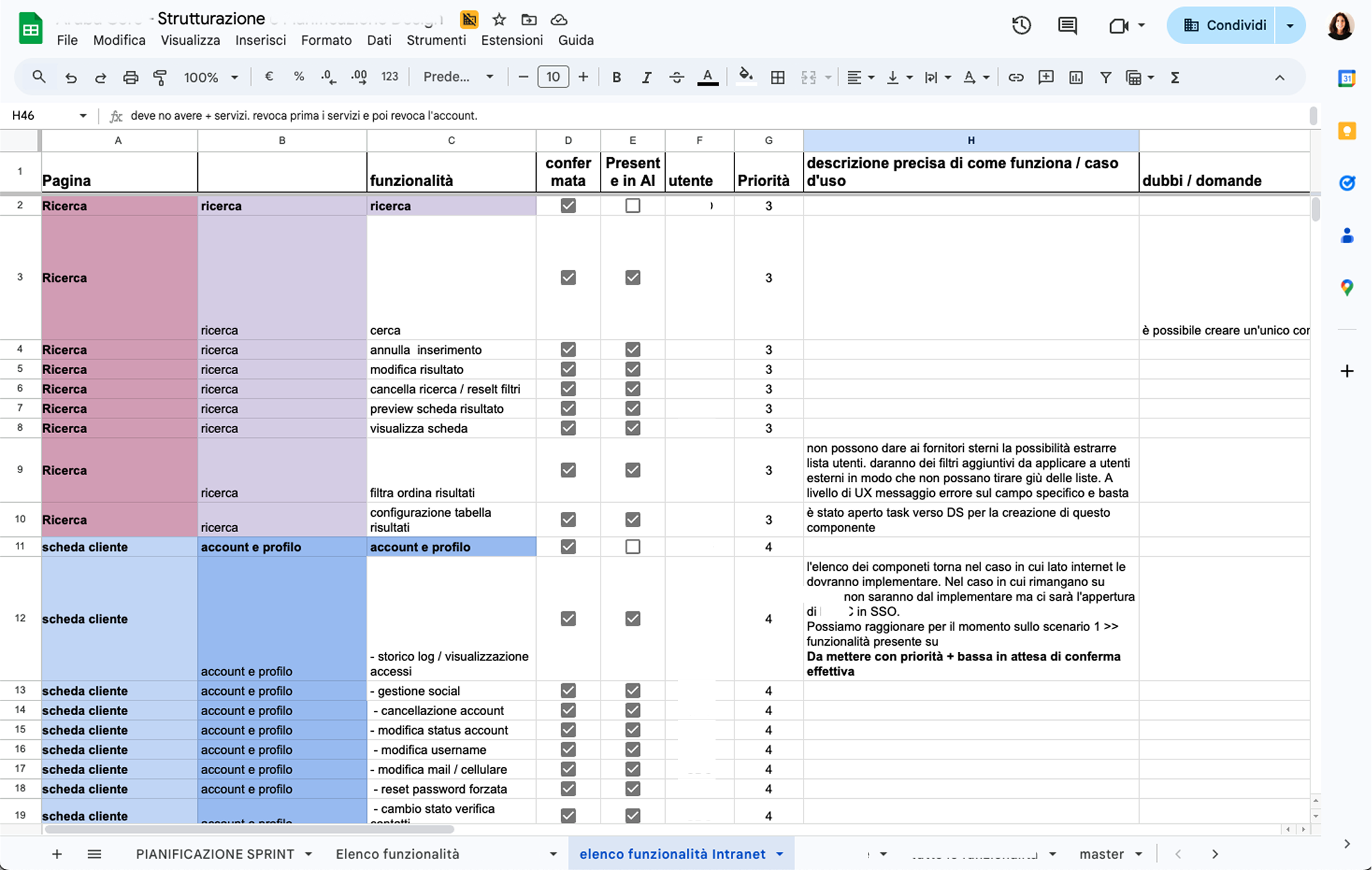Create a filter with funnel icon
The height and width of the screenshot is (870, 1372).
[x=1105, y=77]
